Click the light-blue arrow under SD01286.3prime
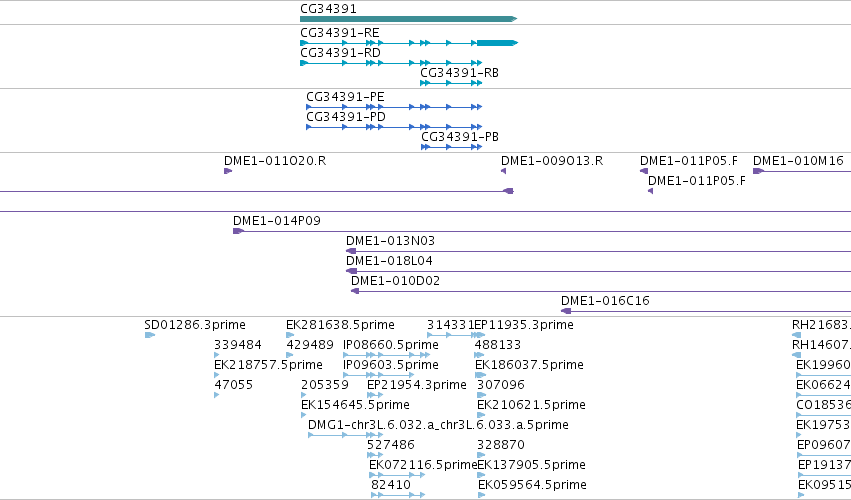This screenshot has width=851, height=500. [x=150, y=335]
